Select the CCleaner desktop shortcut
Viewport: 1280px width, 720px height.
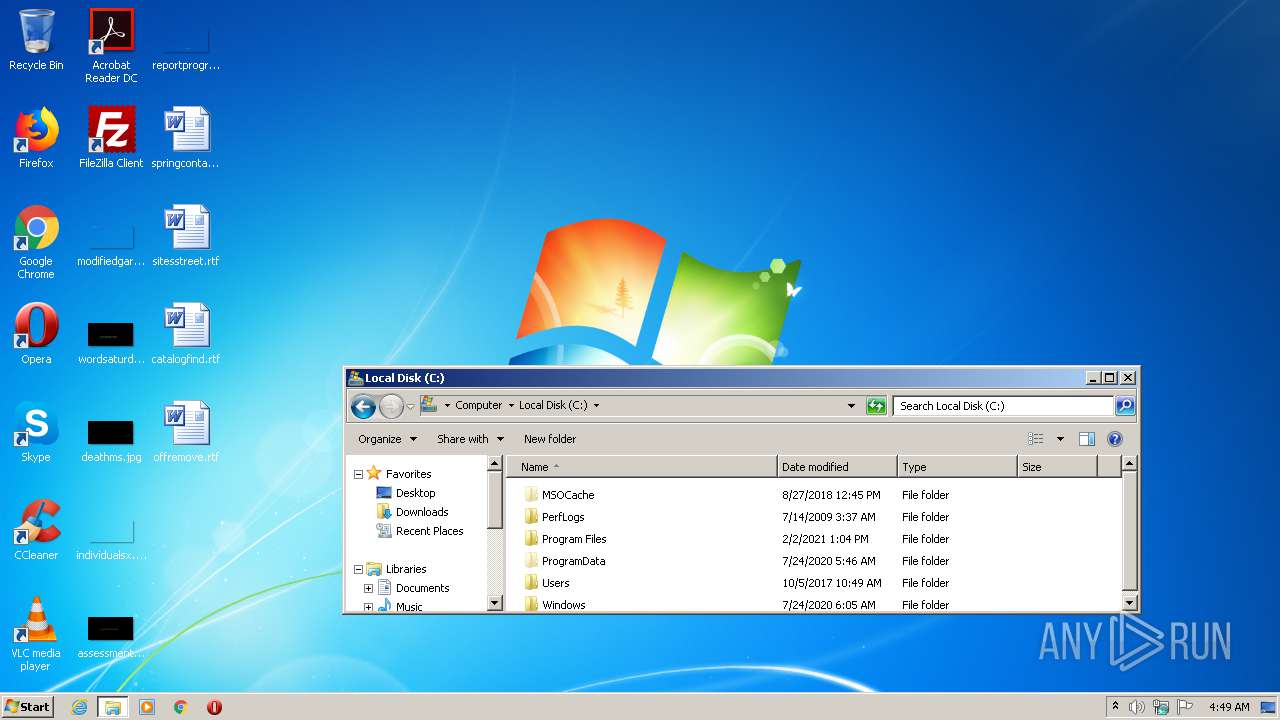tap(36, 530)
